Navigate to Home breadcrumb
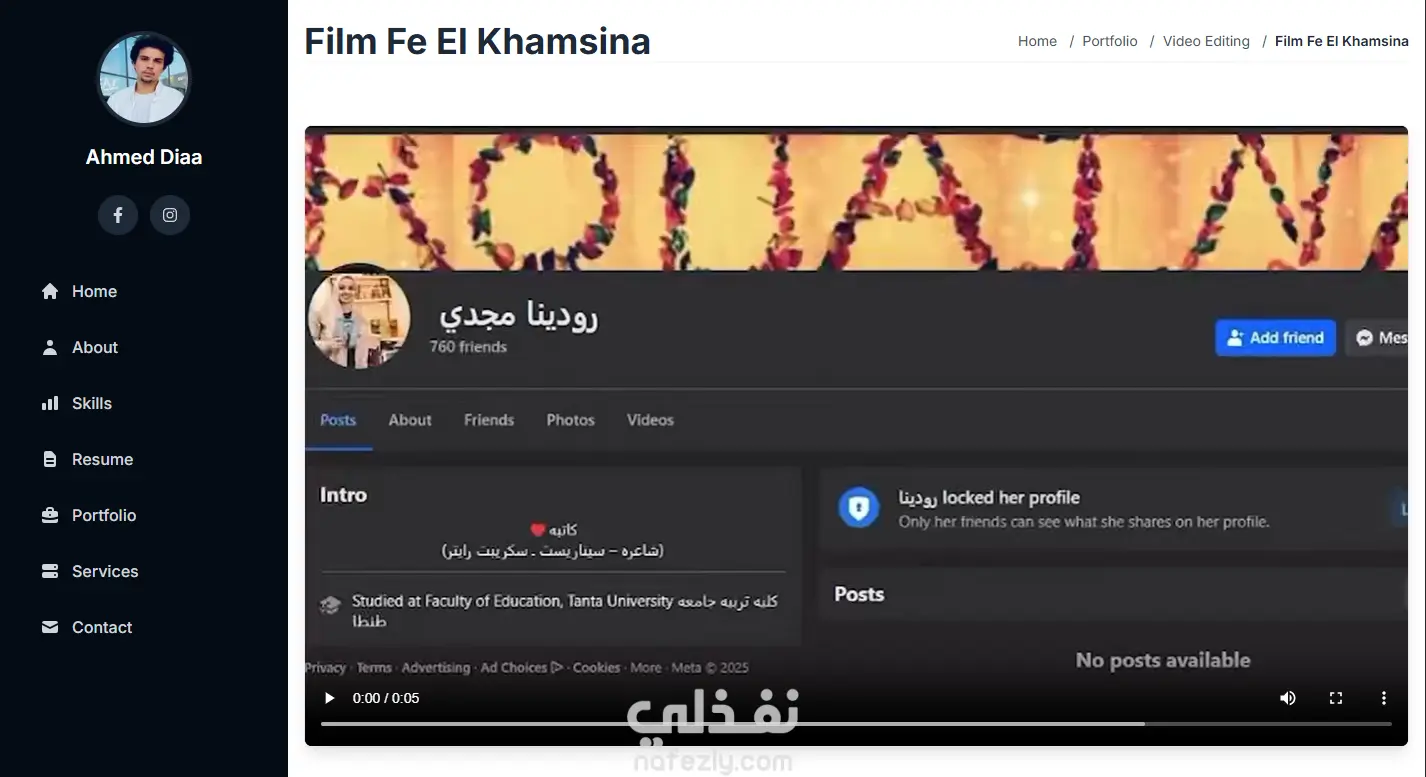The height and width of the screenshot is (777, 1426). (x=1037, y=41)
